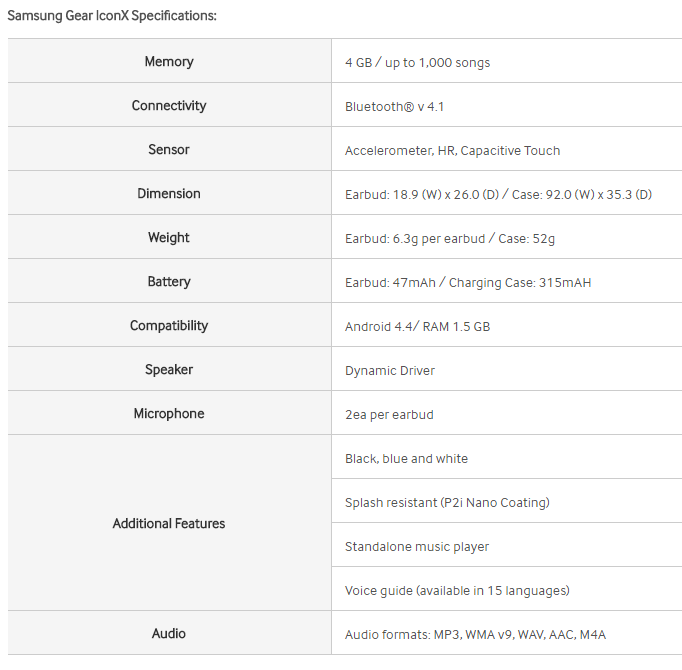Image resolution: width=682 pixels, height=670 pixels.
Task: Click the Samsung Gear IconX Specifications heading
Action: (x=112, y=16)
